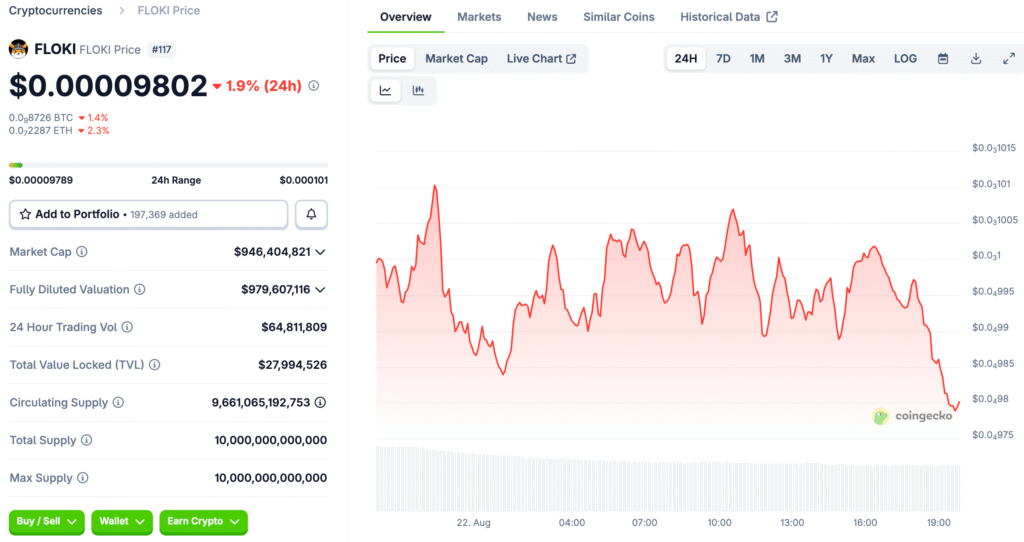Click the Max Supply info icon
This screenshot has height=542, width=1024.
(x=83, y=478)
